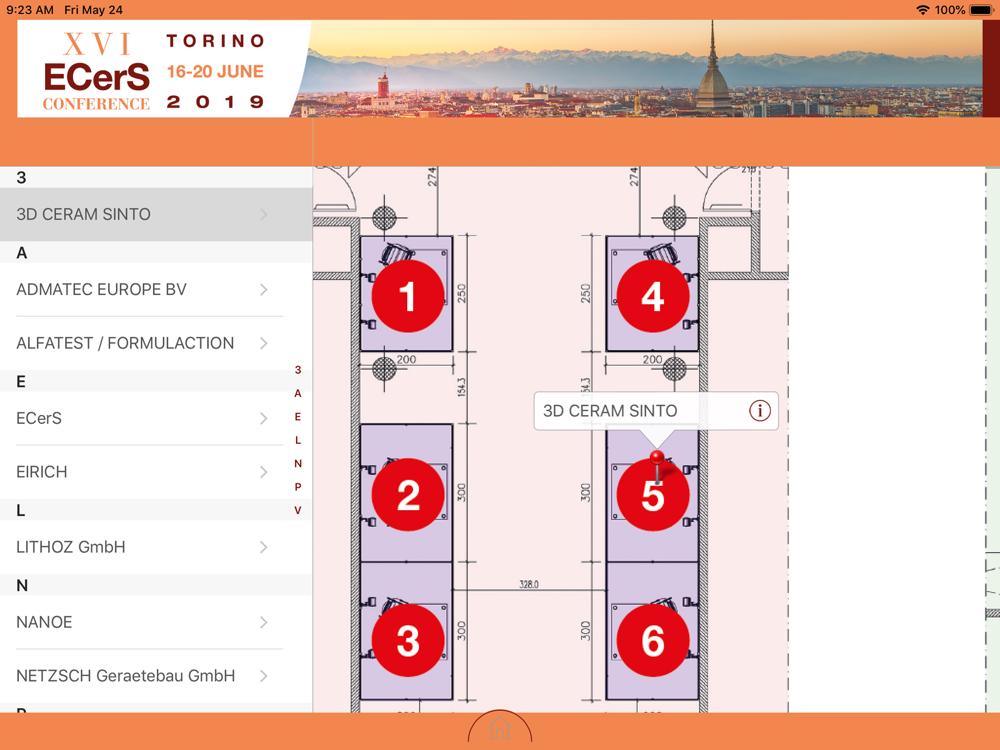Select booth number 1 marker
Screen dimensions: 1000x750
pyautogui.click(x=408, y=296)
